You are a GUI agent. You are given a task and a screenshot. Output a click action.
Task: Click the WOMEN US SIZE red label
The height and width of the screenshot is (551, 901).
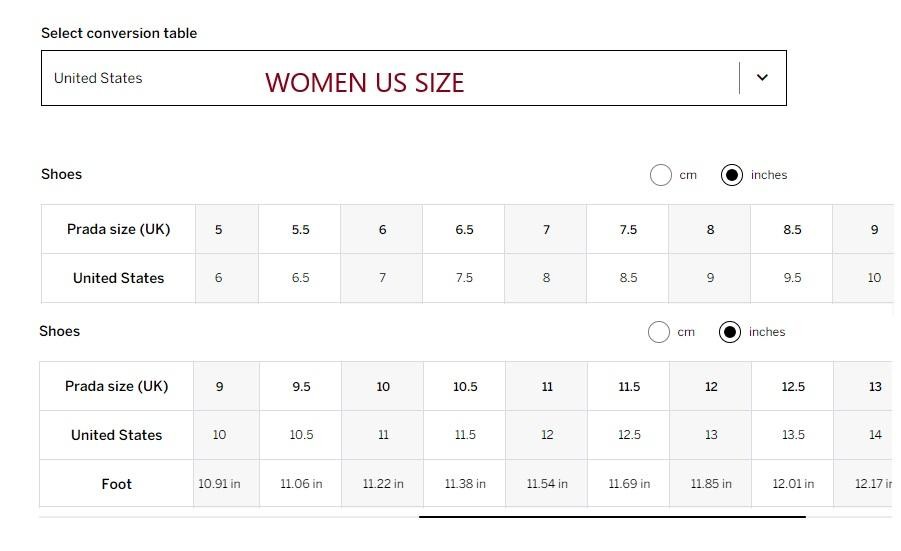coord(364,83)
